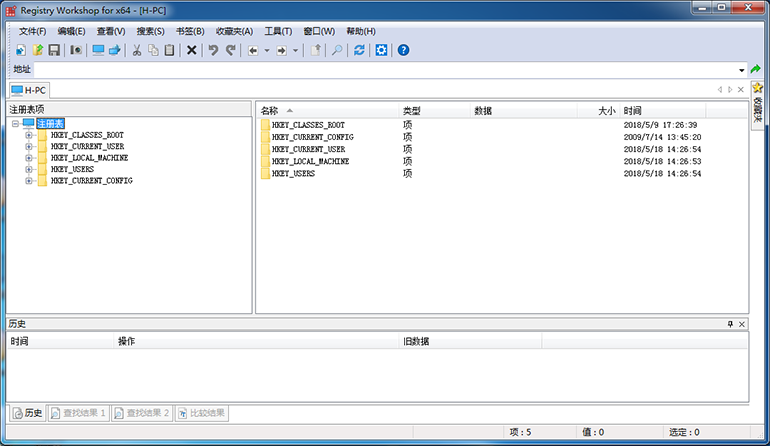Click the address input field
The height and width of the screenshot is (446, 770).
click(x=385, y=70)
